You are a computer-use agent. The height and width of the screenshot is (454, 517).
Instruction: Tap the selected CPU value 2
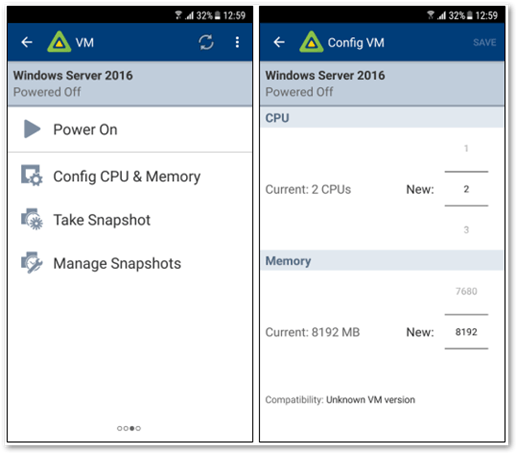pos(466,189)
